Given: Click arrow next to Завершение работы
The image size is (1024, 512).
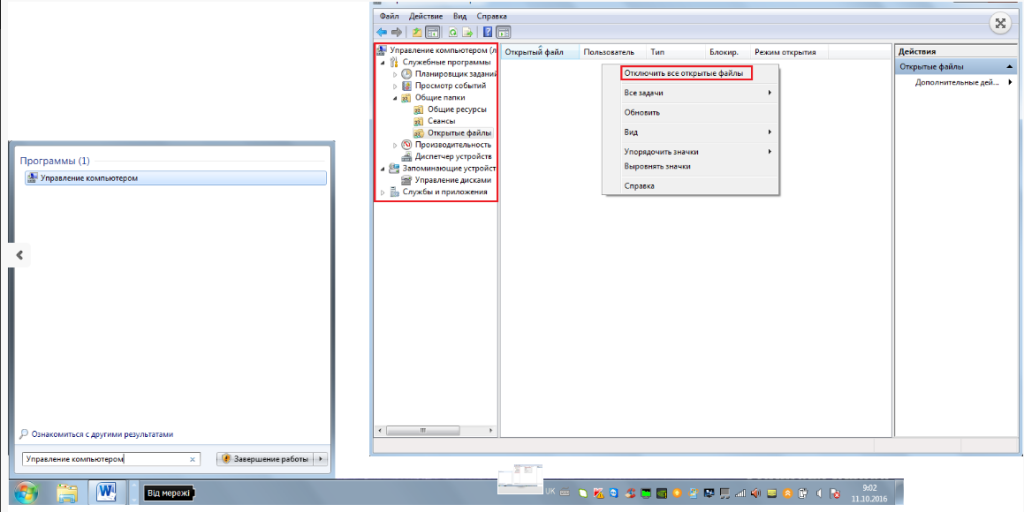Looking at the screenshot, I should click(x=320, y=459).
